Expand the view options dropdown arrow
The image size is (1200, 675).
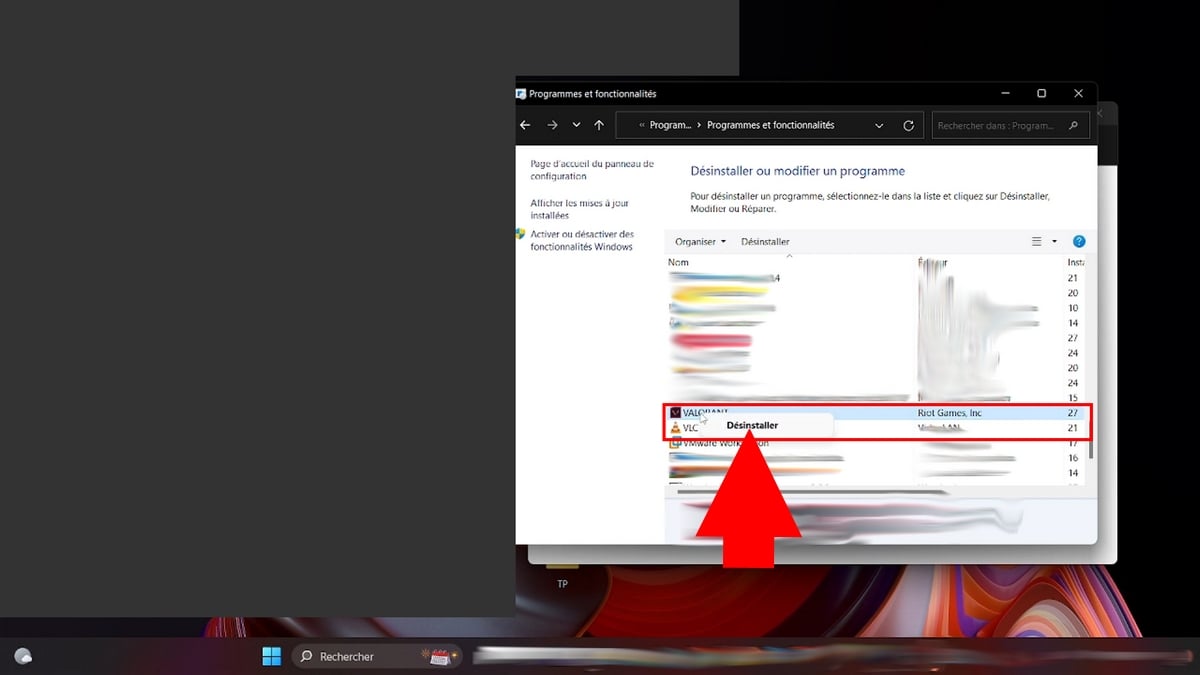click(1054, 242)
